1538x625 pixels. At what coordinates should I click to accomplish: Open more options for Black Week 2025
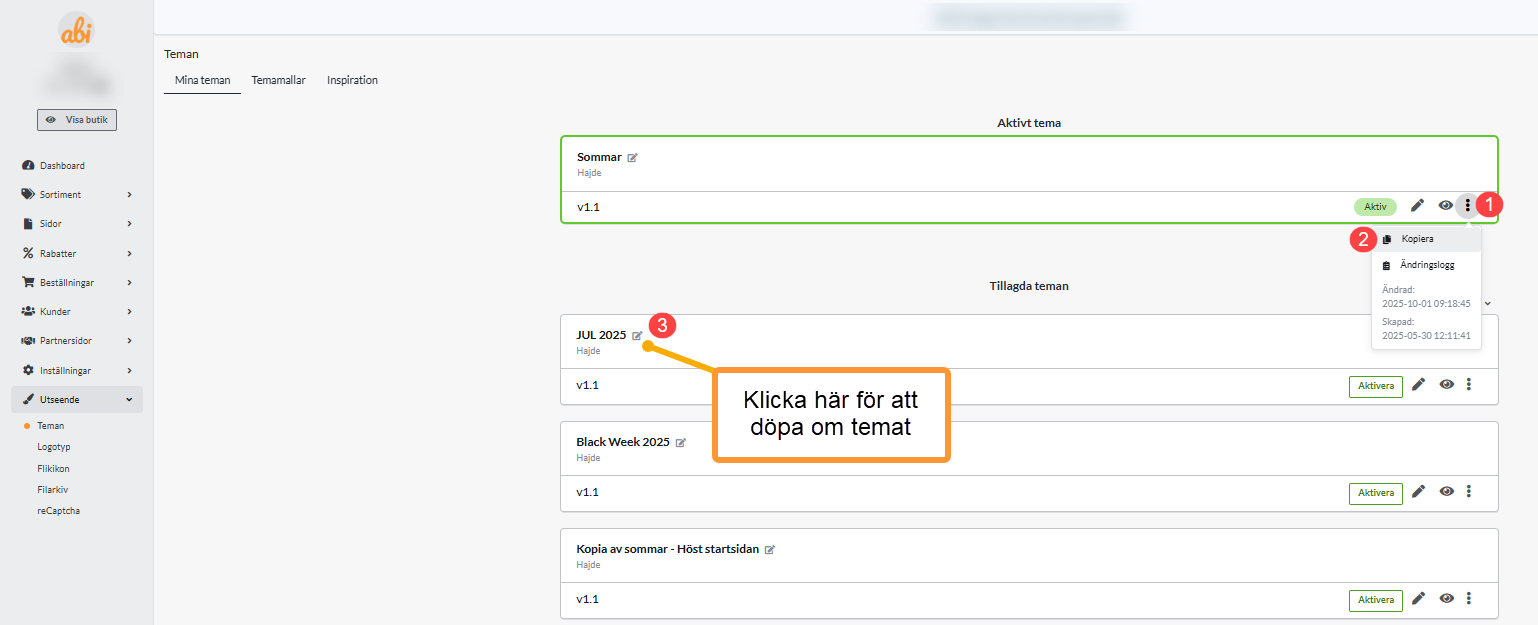click(x=1468, y=492)
